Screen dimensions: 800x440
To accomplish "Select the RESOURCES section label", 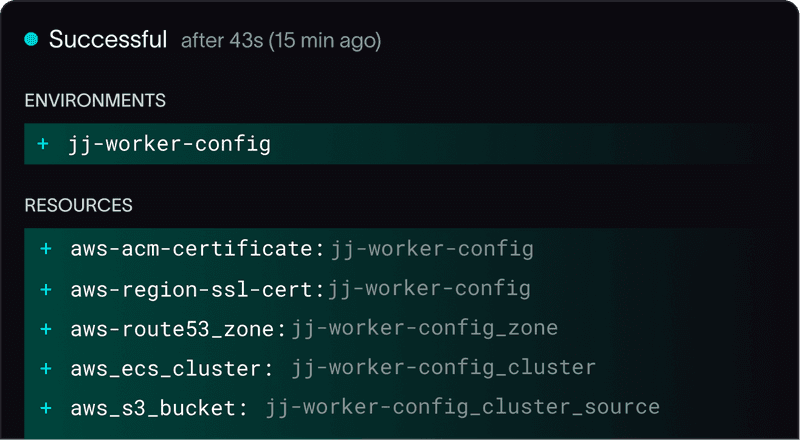I will 79,205.
